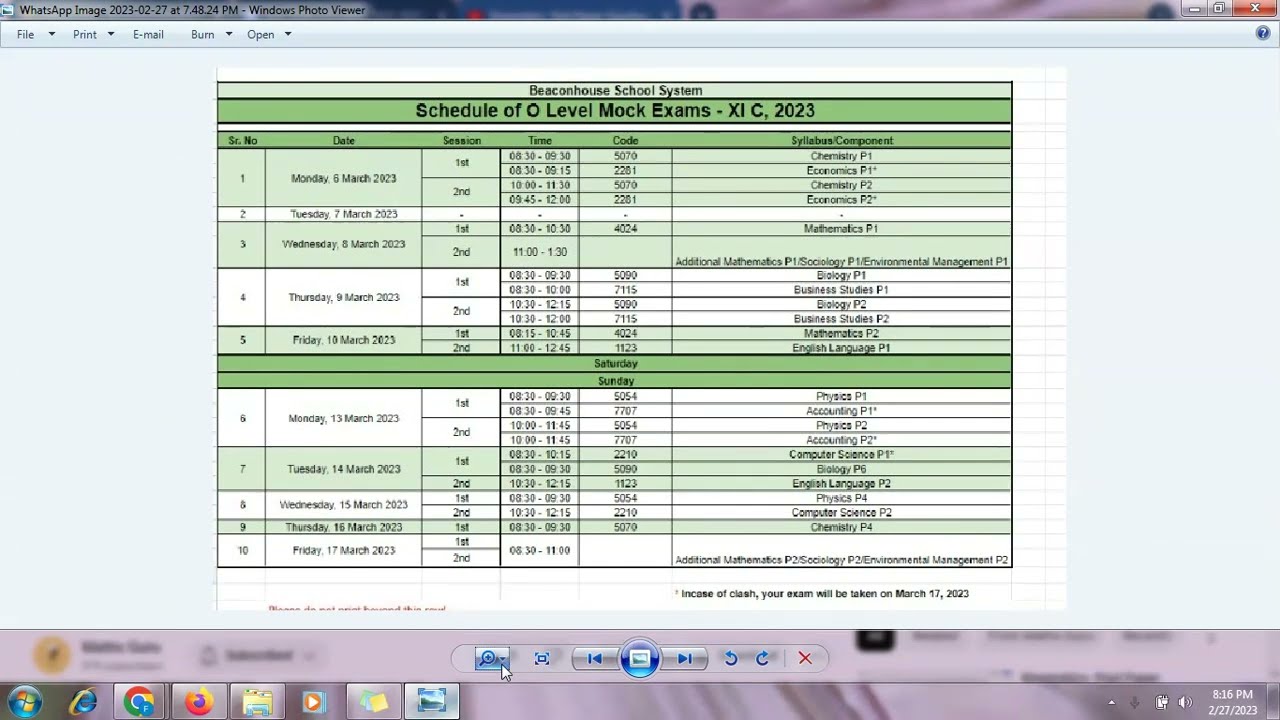The height and width of the screenshot is (720, 1280).
Task: Click the 'Session' column header
Action: 461,141
